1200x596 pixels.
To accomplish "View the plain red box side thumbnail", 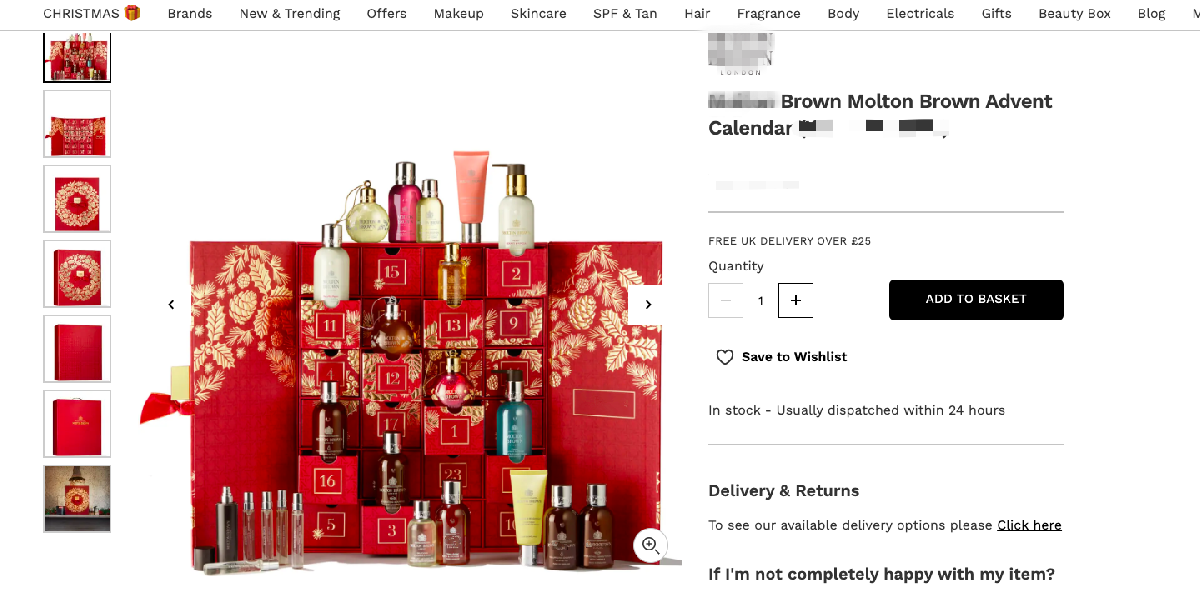I will click(77, 349).
